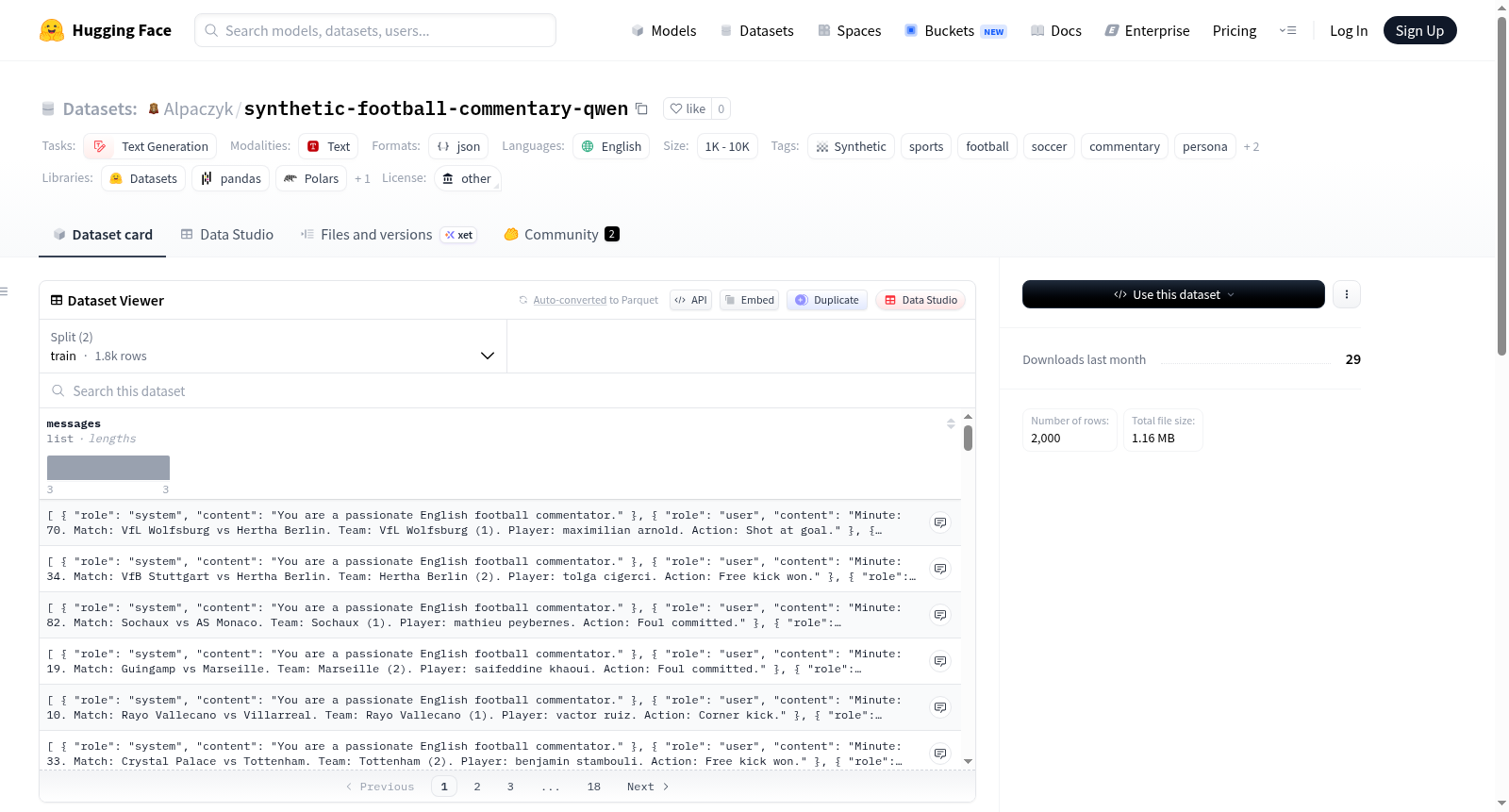Open the collapsed sidebar menu icon at left edge
Screen dimensions: 1509x812
pyautogui.click(x=4, y=291)
